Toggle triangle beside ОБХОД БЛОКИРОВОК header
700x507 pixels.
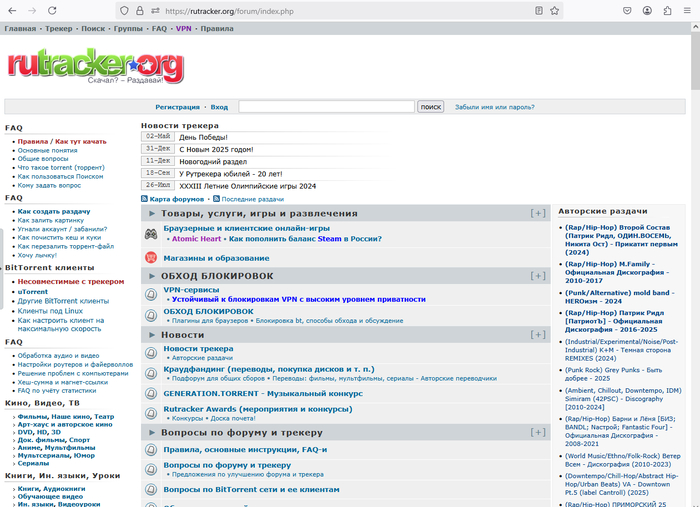152,276
